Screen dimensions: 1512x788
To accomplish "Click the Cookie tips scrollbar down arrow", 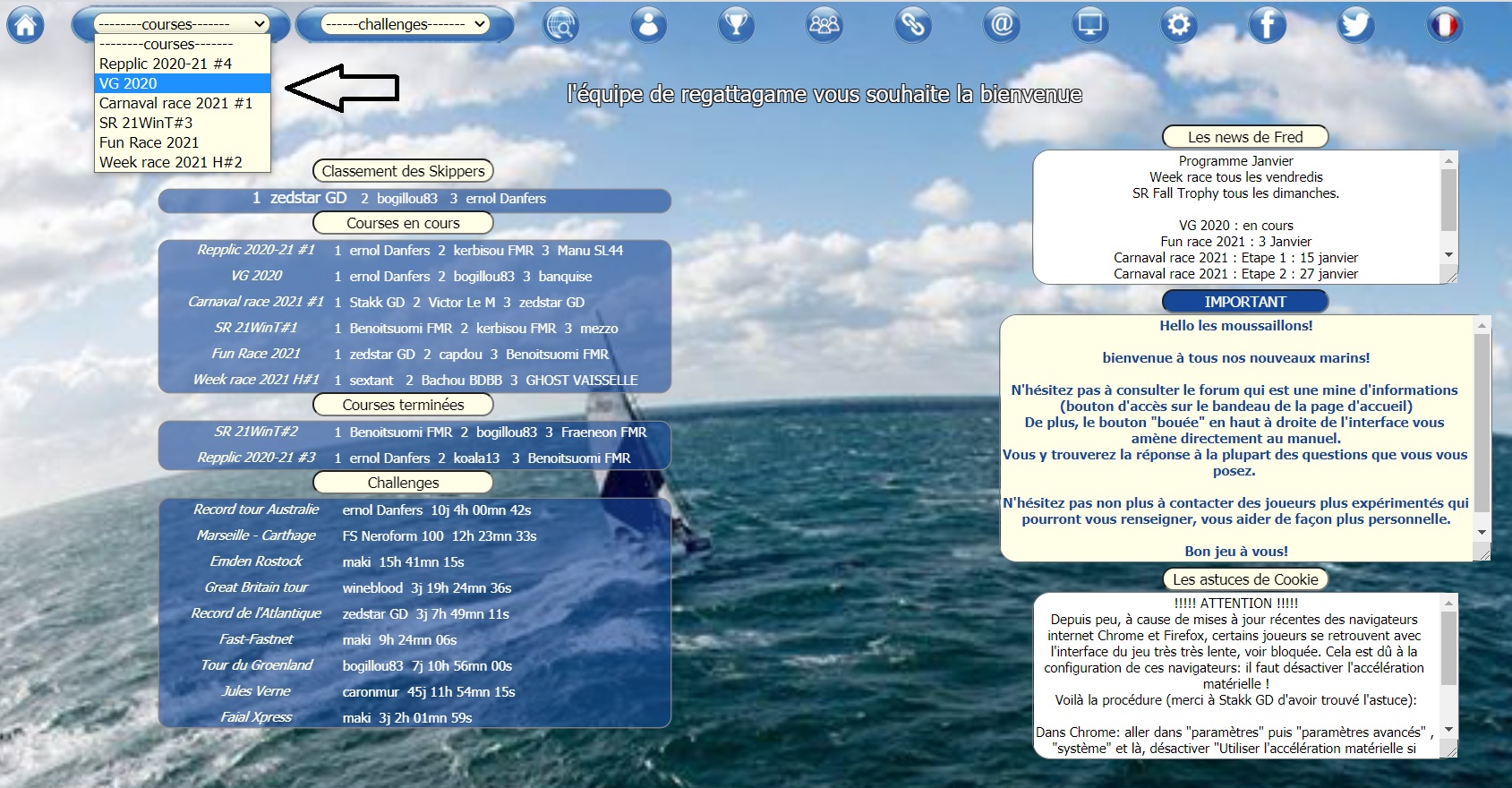I will pyautogui.click(x=1448, y=730).
